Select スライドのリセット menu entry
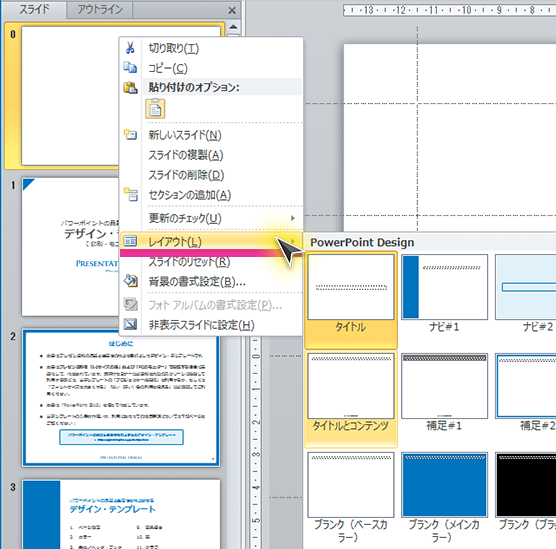This screenshot has height=549, width=556. tap(189, 262)
